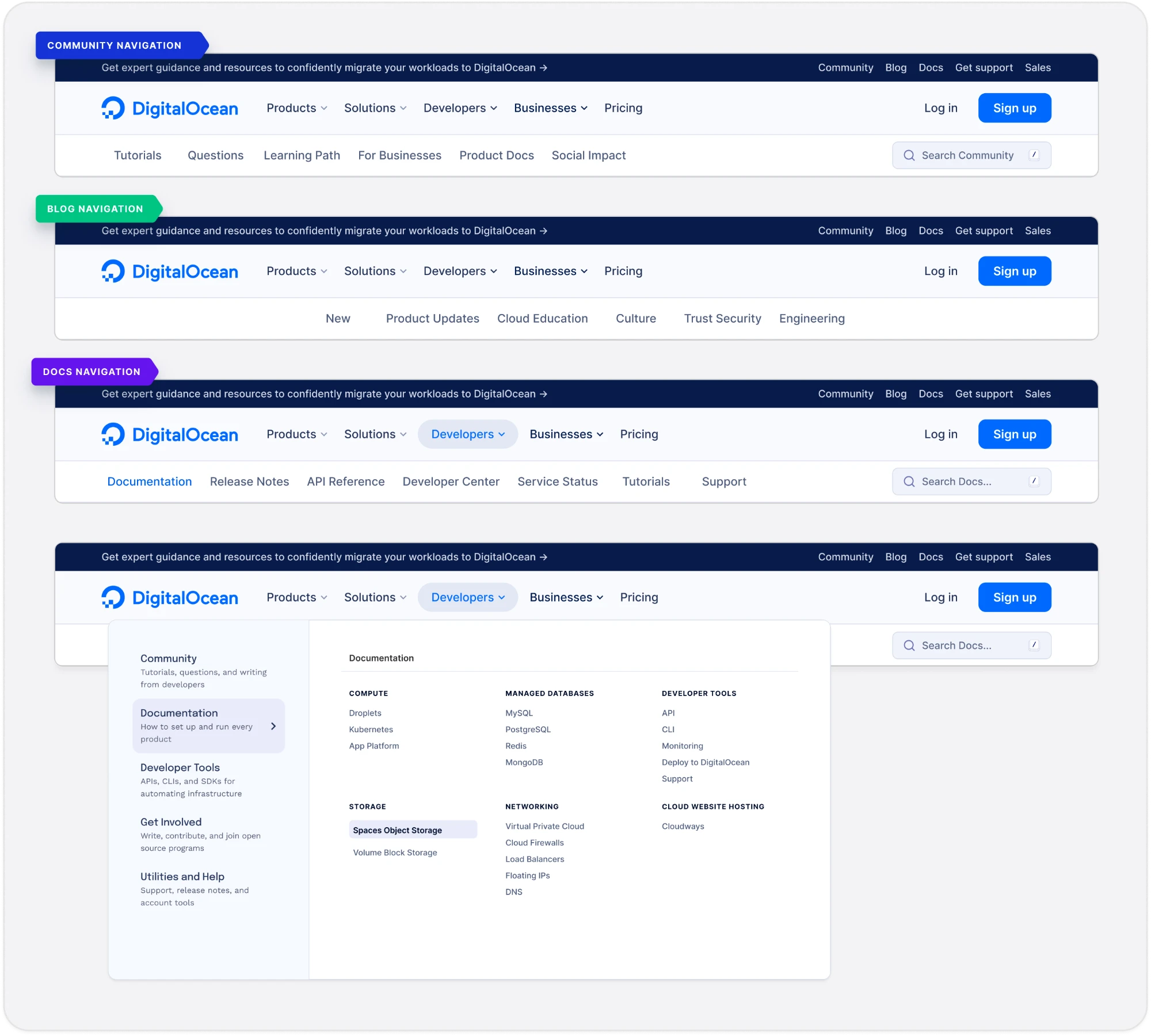Image resolution: width=1151 pixels, height=1036 pixels.
Task: Click Pricing in Blog navigation
Action: 623,271
